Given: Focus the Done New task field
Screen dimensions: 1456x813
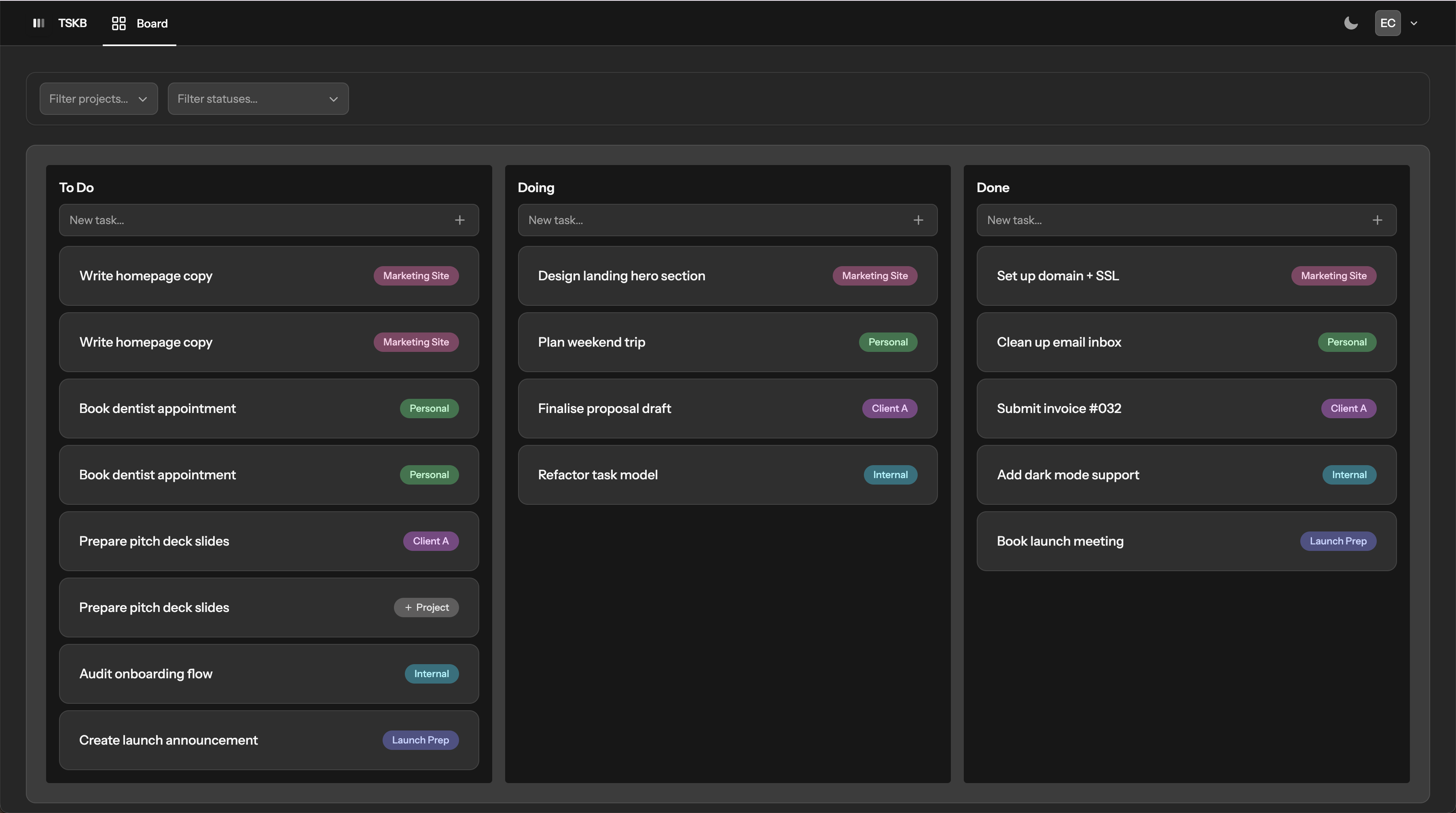Looking at the screenshot, I should click(1186, 220).
